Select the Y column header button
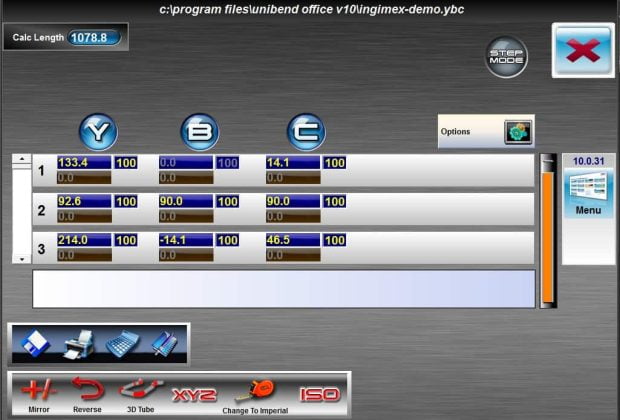The image size is (620, 420). coord(98,132)
